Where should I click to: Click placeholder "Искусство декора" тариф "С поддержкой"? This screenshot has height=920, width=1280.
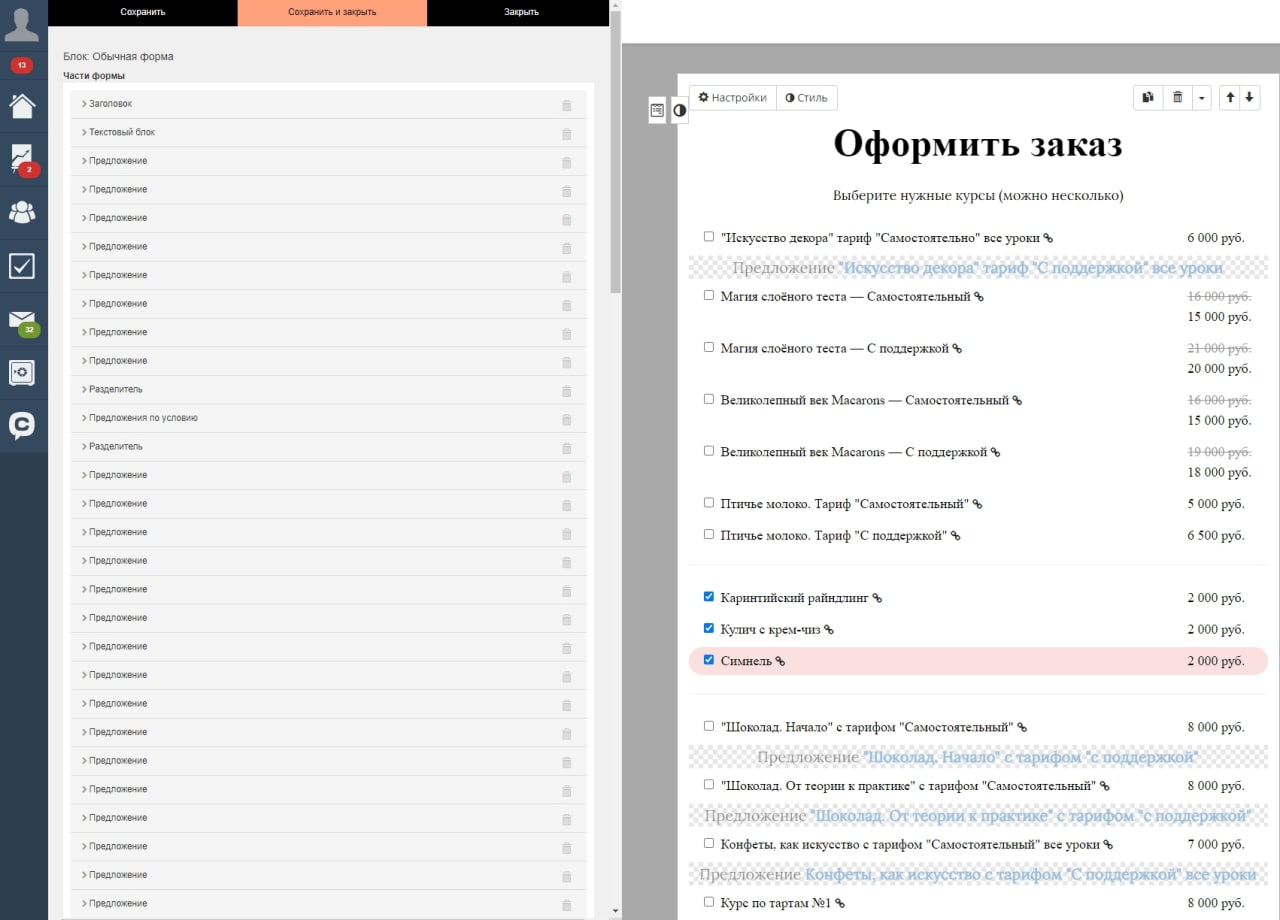click(x=978, y=268)
